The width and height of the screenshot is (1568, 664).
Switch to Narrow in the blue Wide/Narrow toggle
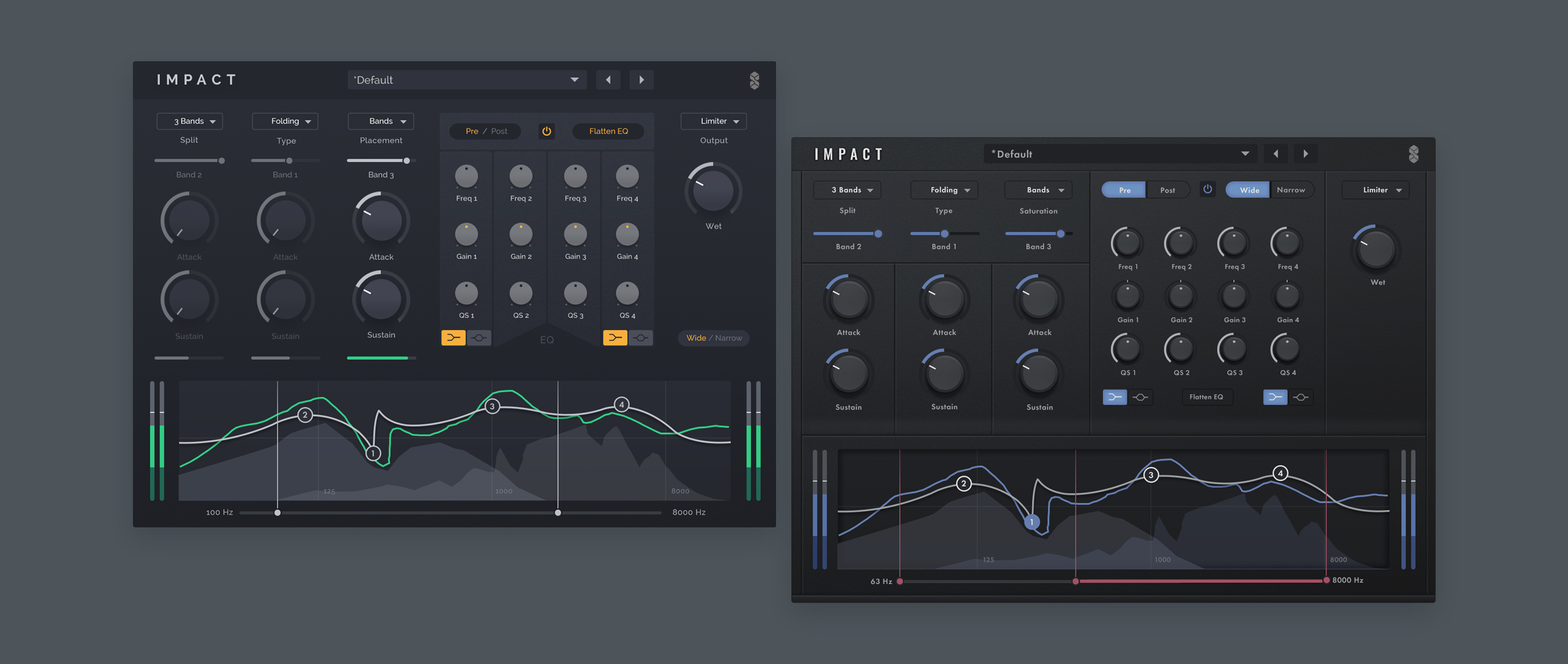pos(1291,190)
